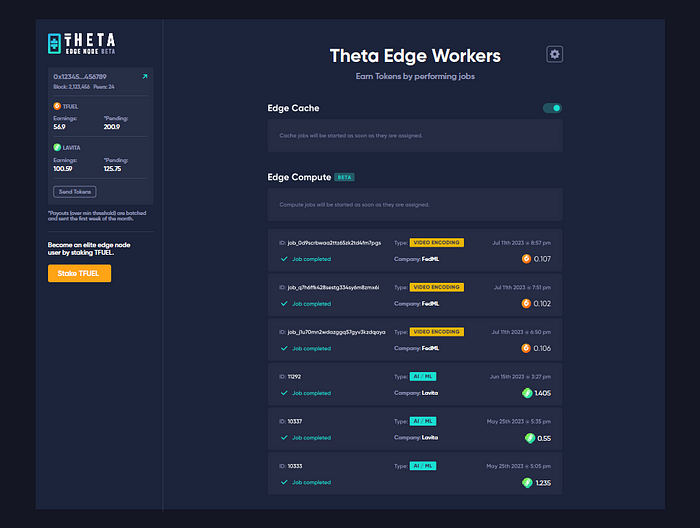Click Company FedML on the 0.107 job
This screenshot has width=700, height=528.
(417, 259)
